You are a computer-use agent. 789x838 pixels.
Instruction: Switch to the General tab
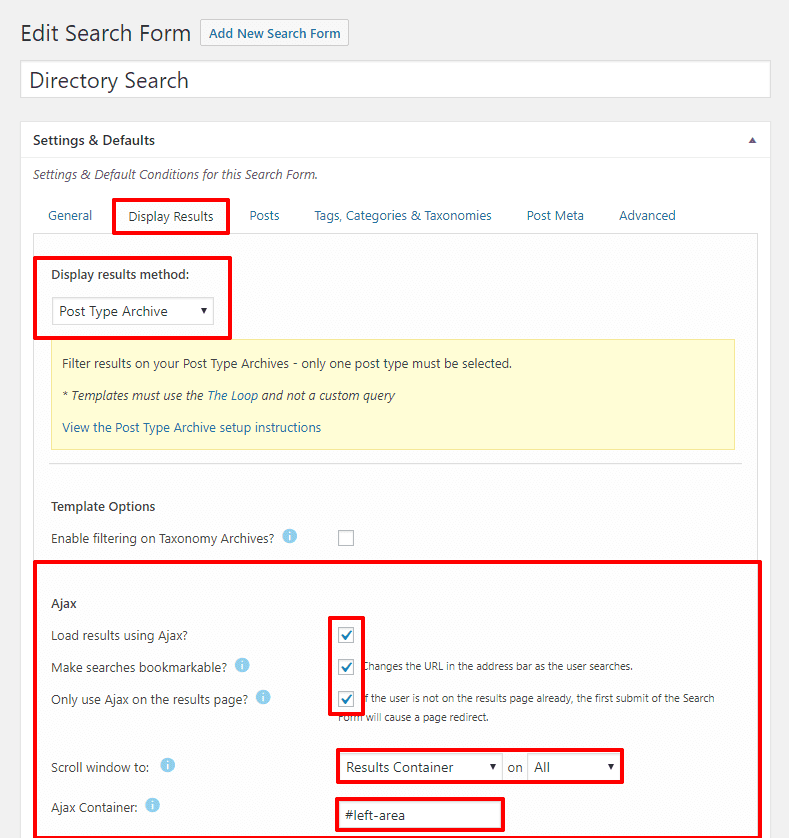pyautogui.click(x=70, y=215)
